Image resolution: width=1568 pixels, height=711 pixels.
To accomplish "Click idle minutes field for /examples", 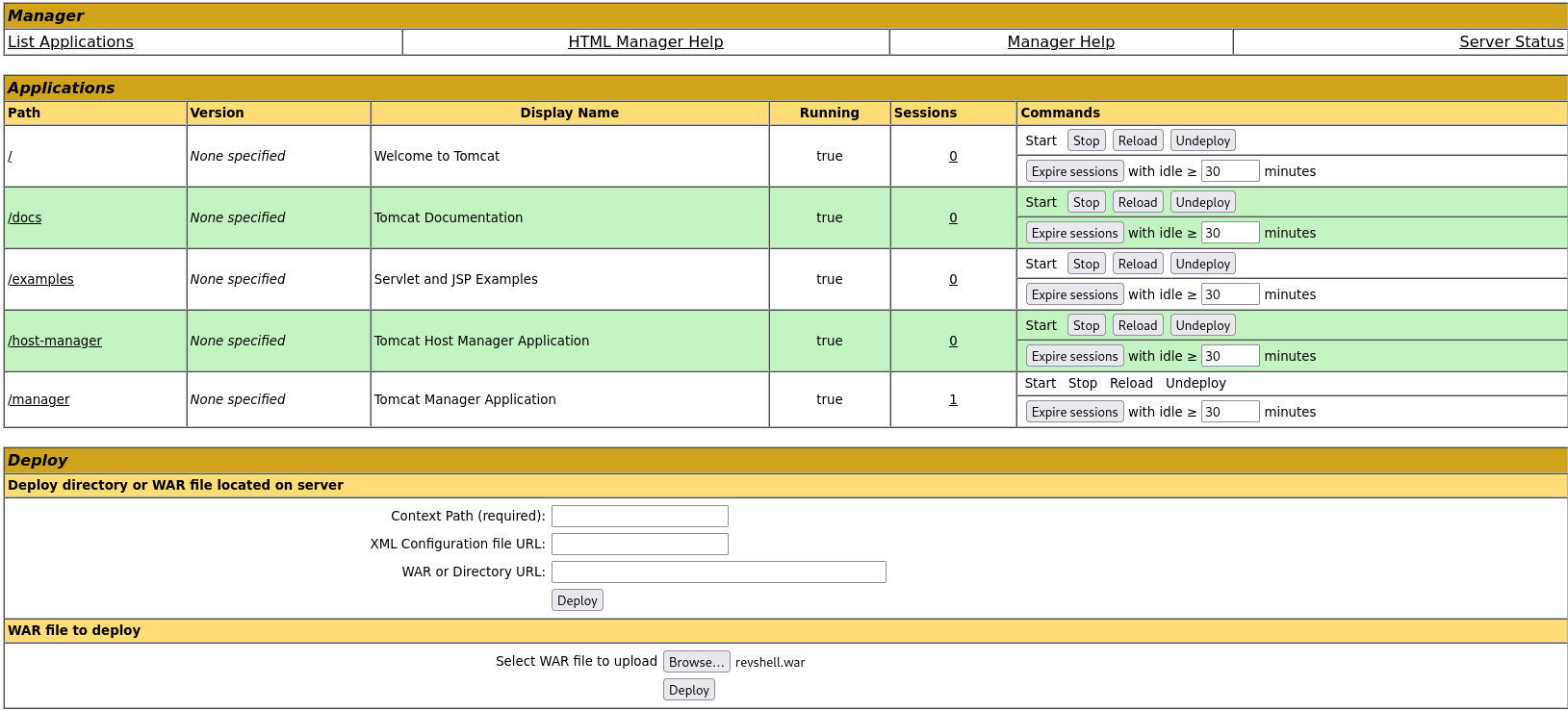I will [1230, 294].
